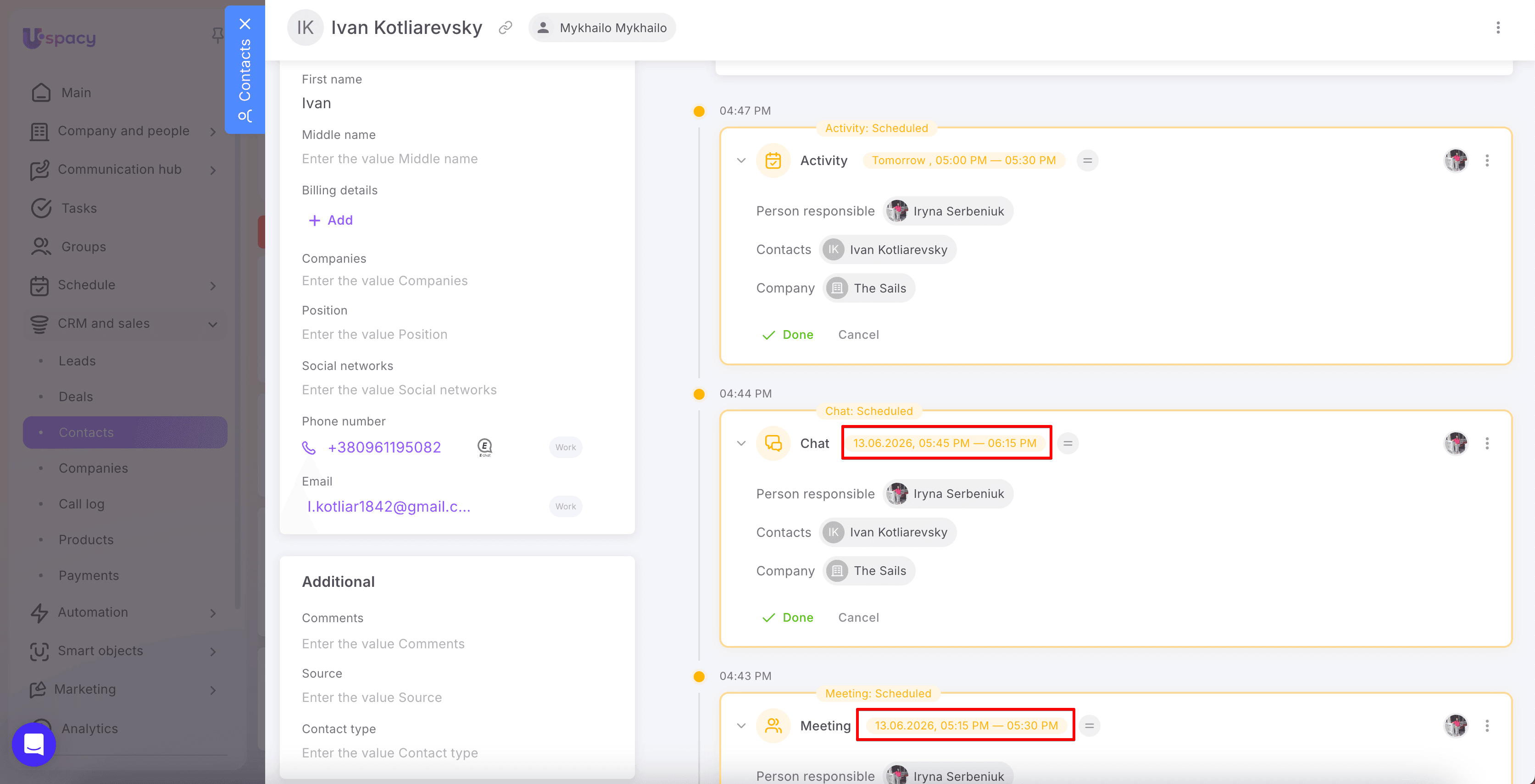This screenshot has width=1535, height=784.
Task: Open the Activity date Tomorrow, 05:00 PM — 05:30 PM
Action: [x=963, y=160]
